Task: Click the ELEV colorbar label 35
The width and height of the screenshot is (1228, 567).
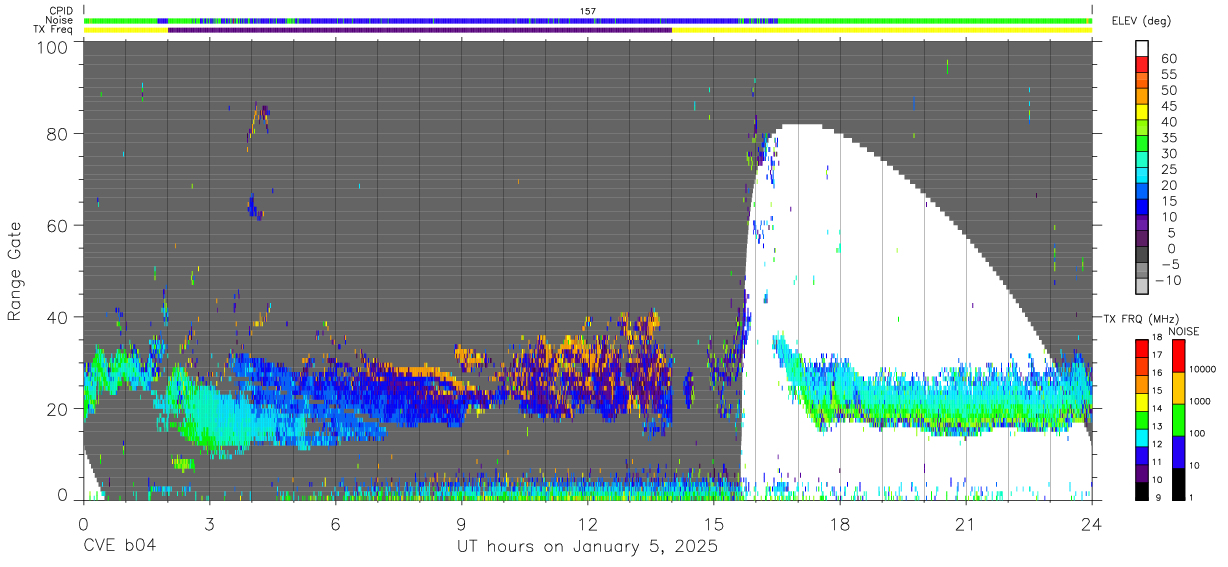Action: pos(1168,138)
